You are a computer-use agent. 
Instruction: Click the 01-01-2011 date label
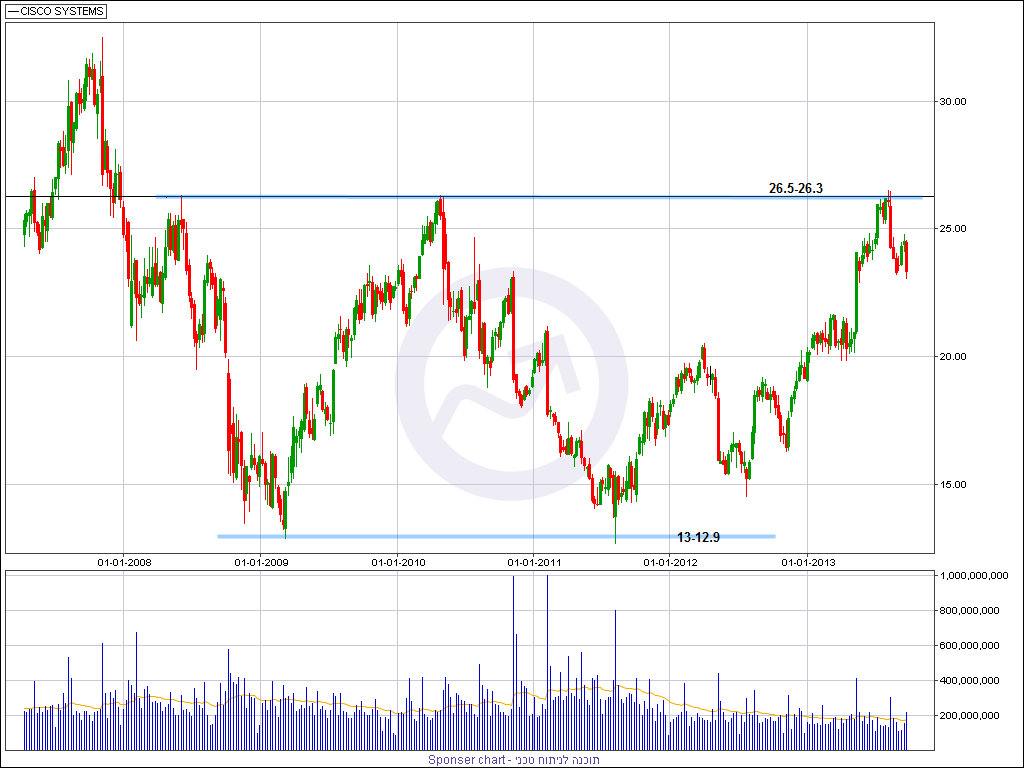534,562
